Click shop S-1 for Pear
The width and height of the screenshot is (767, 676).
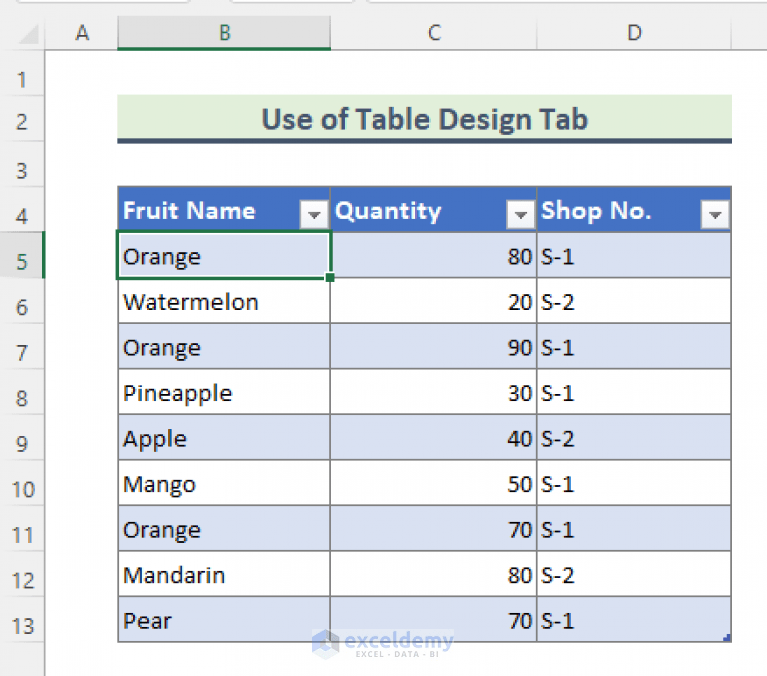[634, 619]
